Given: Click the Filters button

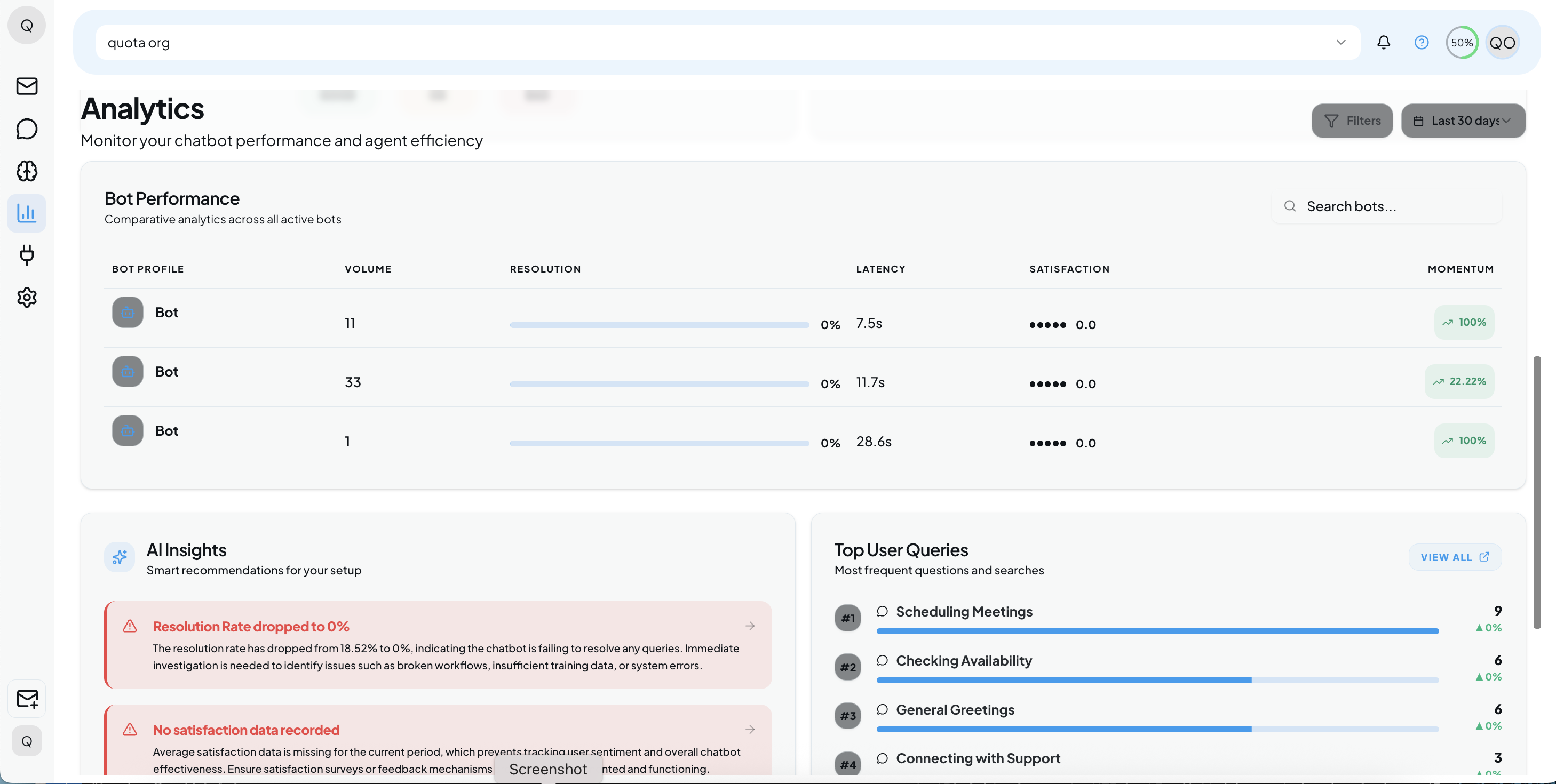Looking at the screenshot, I should click(x=1352, y=121).
